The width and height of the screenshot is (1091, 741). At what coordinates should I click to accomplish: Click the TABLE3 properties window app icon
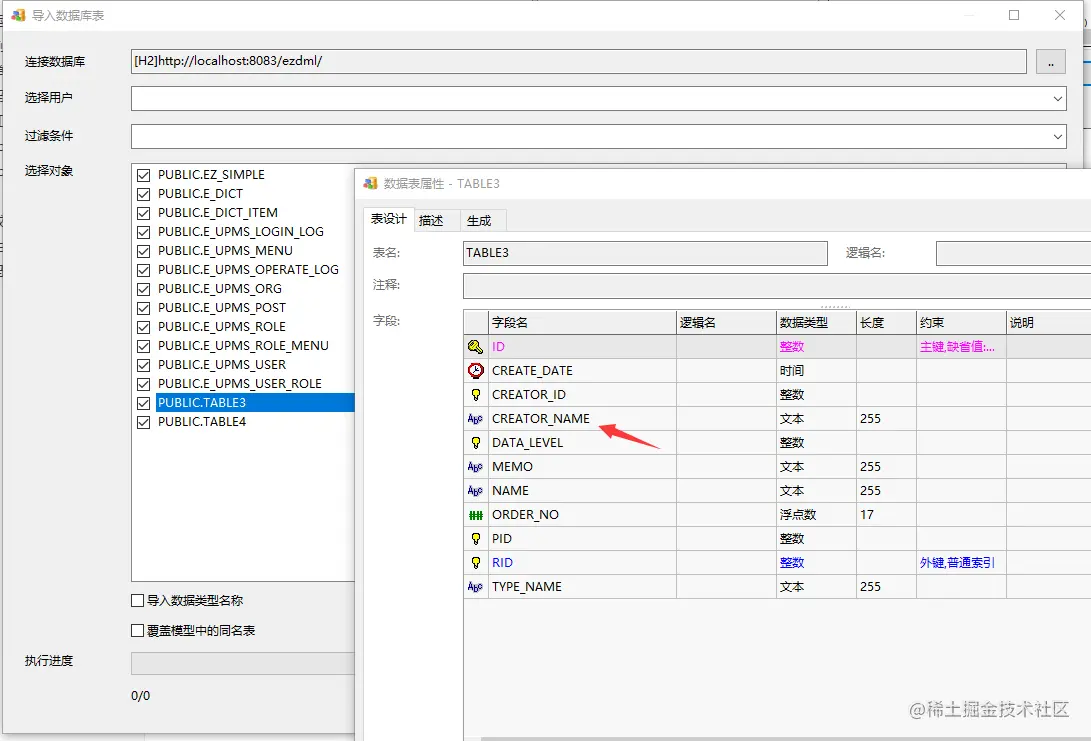(370, 183)
